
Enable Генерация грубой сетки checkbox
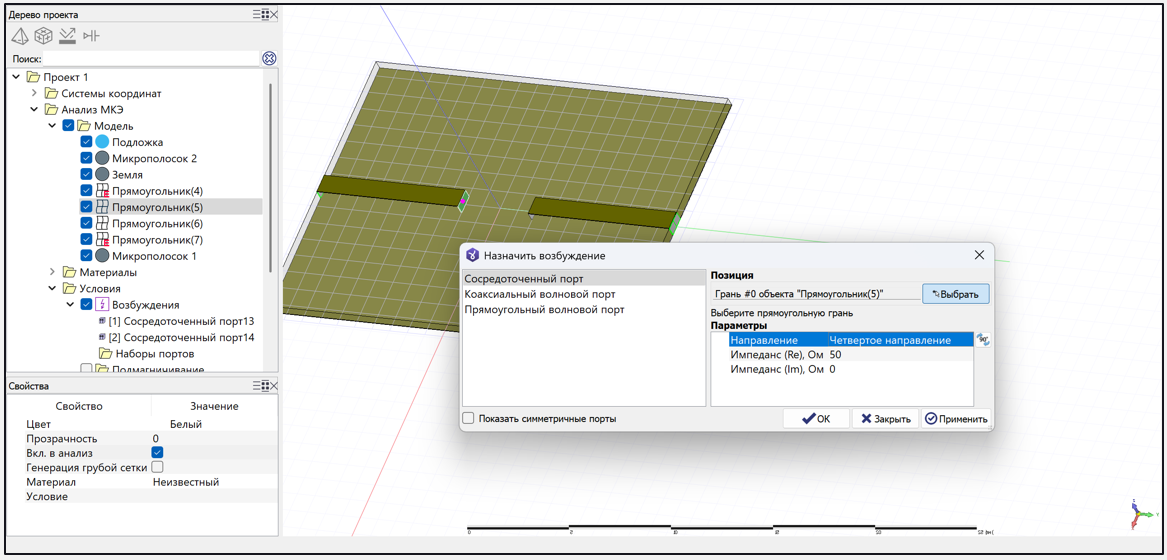tap(157, 467)
